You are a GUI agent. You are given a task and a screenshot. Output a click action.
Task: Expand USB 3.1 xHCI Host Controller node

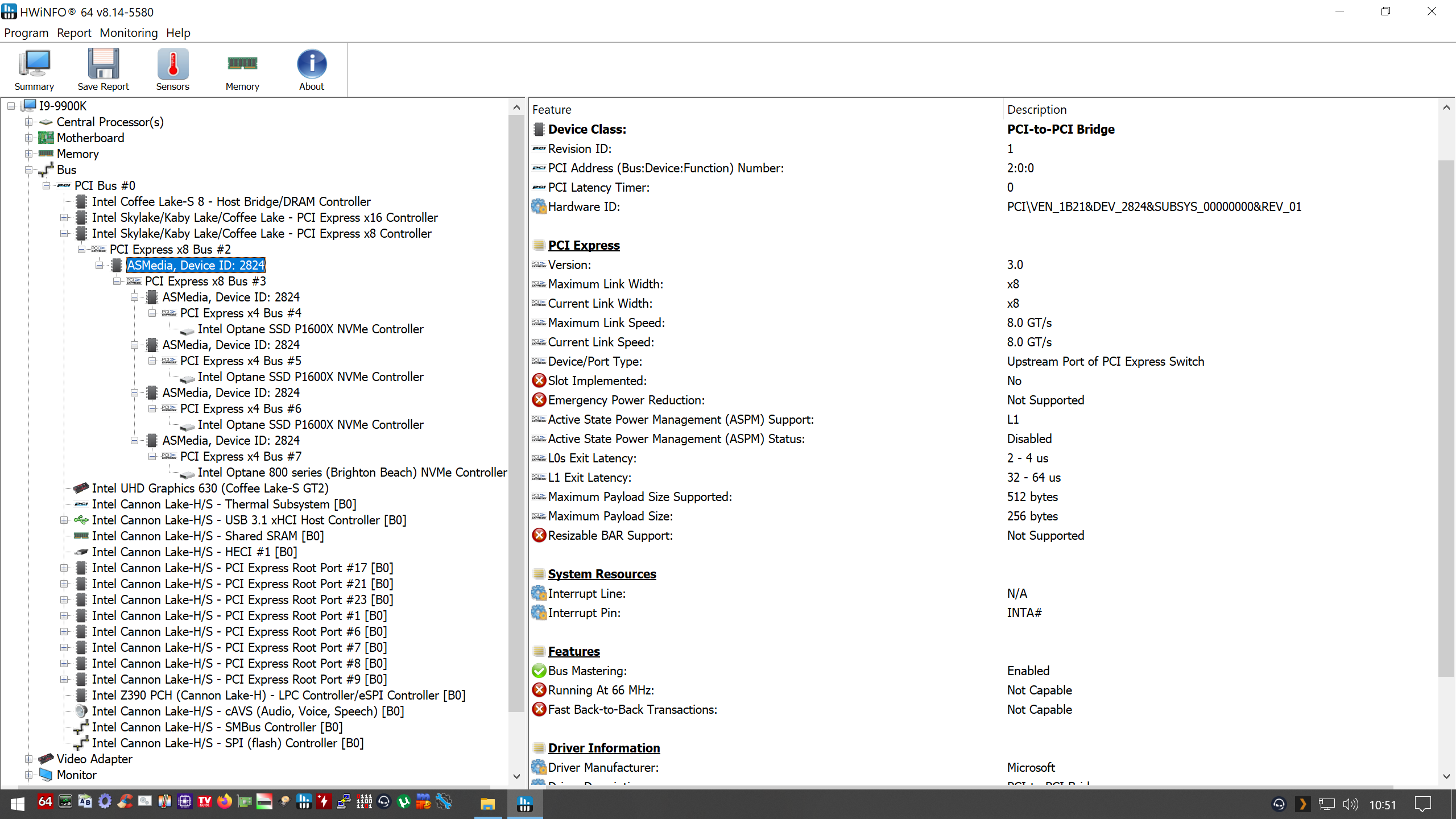[x=64, y=520]
